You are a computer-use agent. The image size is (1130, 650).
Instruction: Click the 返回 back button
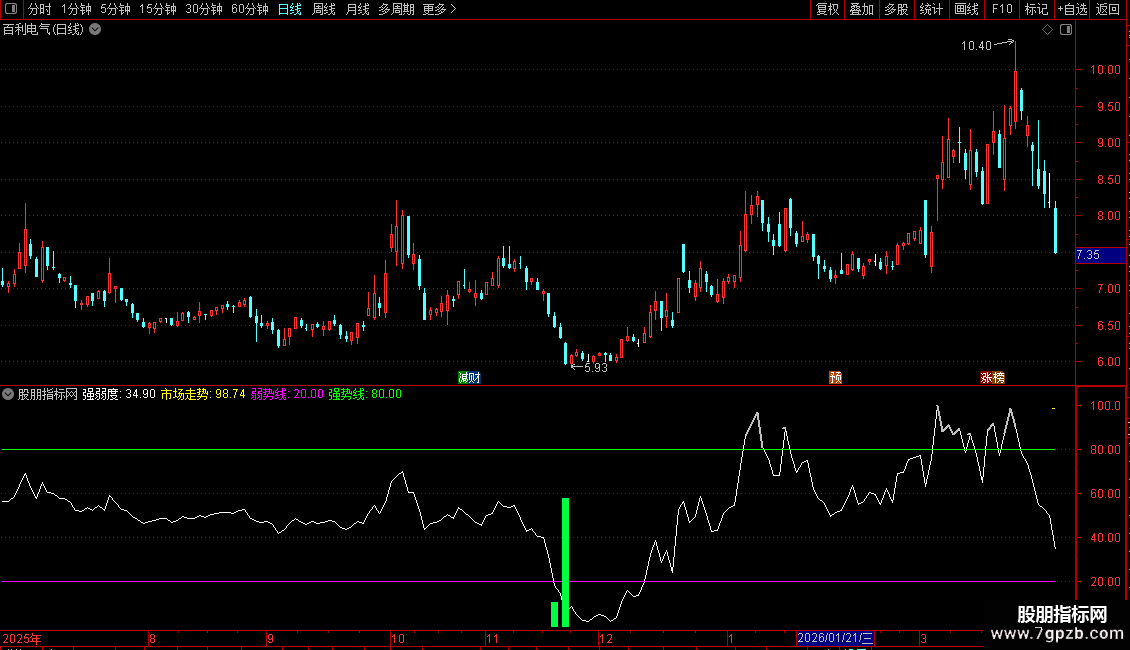click(1108, 9)
